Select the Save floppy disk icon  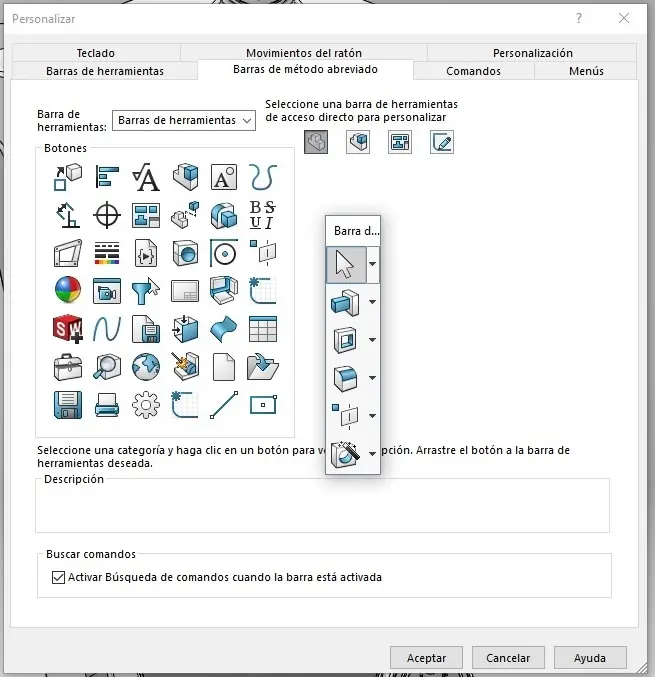point(68,405)
